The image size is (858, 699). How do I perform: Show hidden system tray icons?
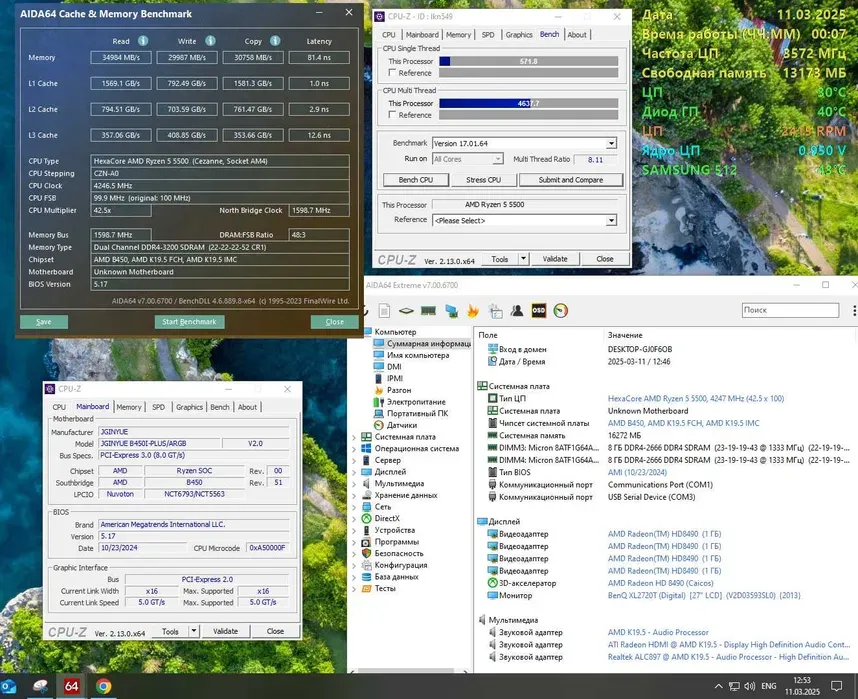[x=718, y=686]
